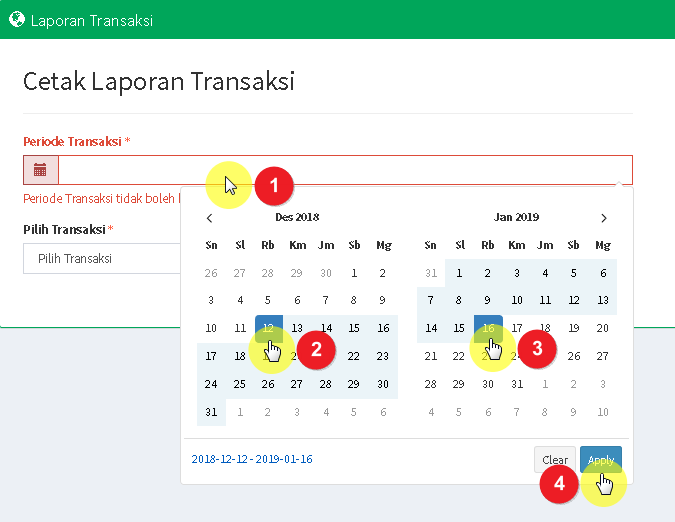This screenshot has height=522, width=675.
Task: Pick 1 in the Jan 2019 calendar
Action: coord(459,272)
